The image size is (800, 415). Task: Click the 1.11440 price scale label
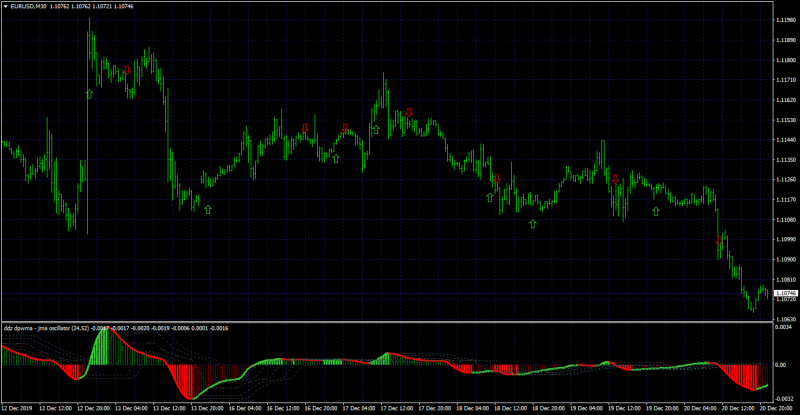click(x=786, y=140)
